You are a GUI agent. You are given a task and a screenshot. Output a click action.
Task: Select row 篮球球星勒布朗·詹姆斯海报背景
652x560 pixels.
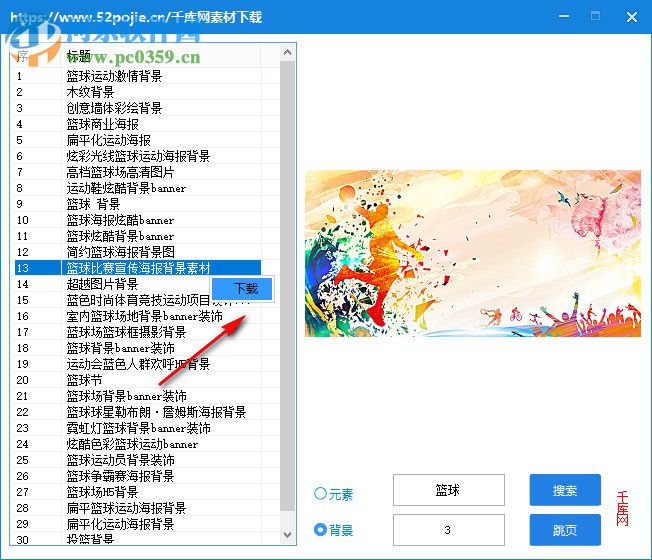click(138, 412)
